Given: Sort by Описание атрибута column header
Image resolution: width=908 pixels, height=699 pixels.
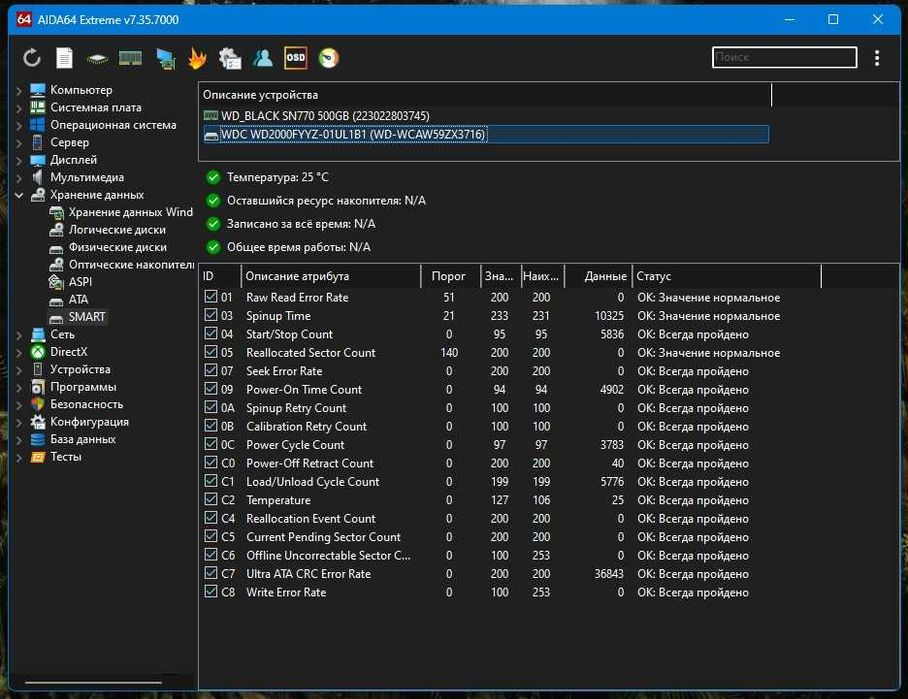Looking at the screenshot, I should pyautogui.click(x=331, y=276).
